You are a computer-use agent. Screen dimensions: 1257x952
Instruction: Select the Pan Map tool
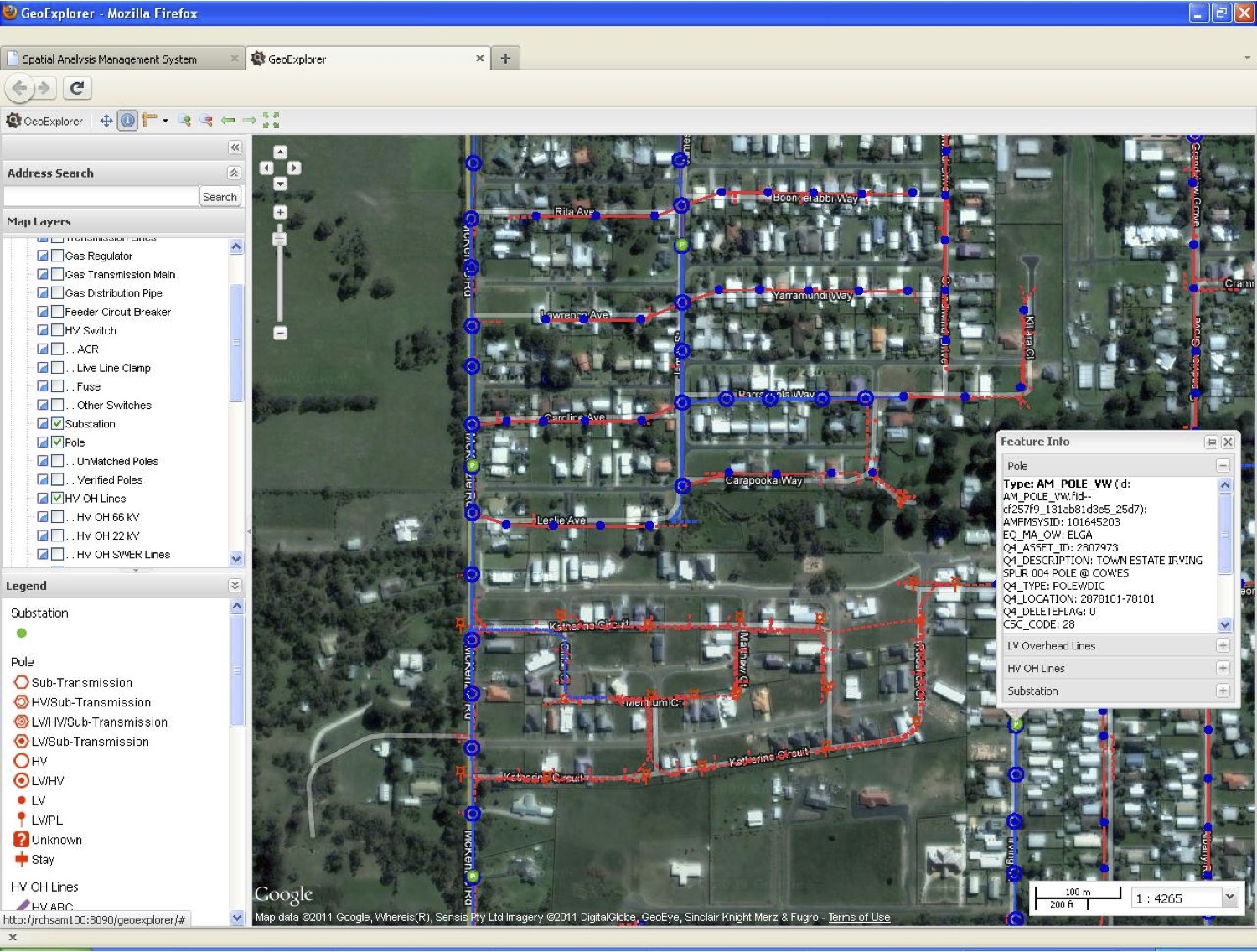coord(106,121)
